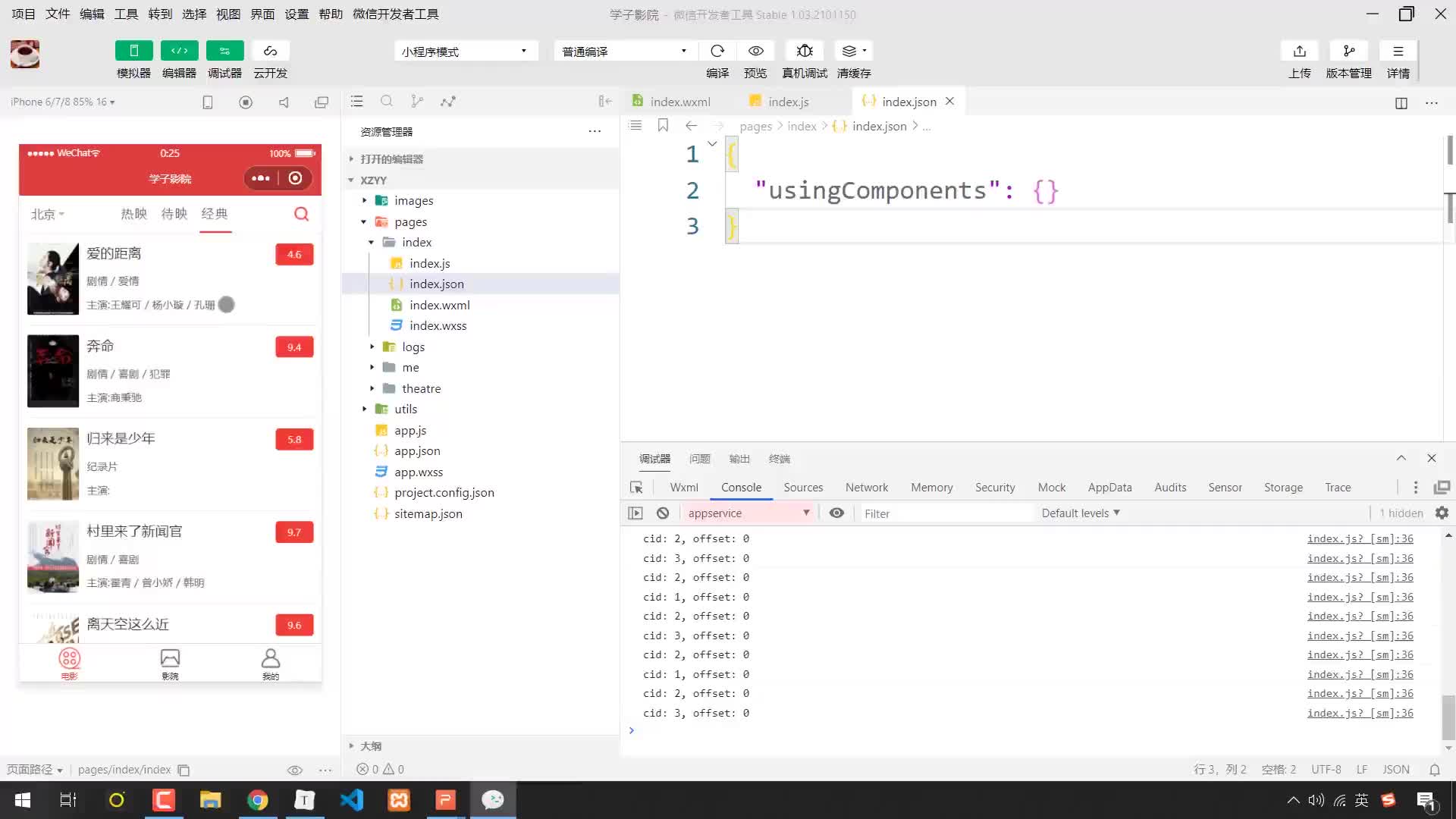Open compile mode dropdown (普通编译)
The image size is (1456, 819).
tap(625, 51)
